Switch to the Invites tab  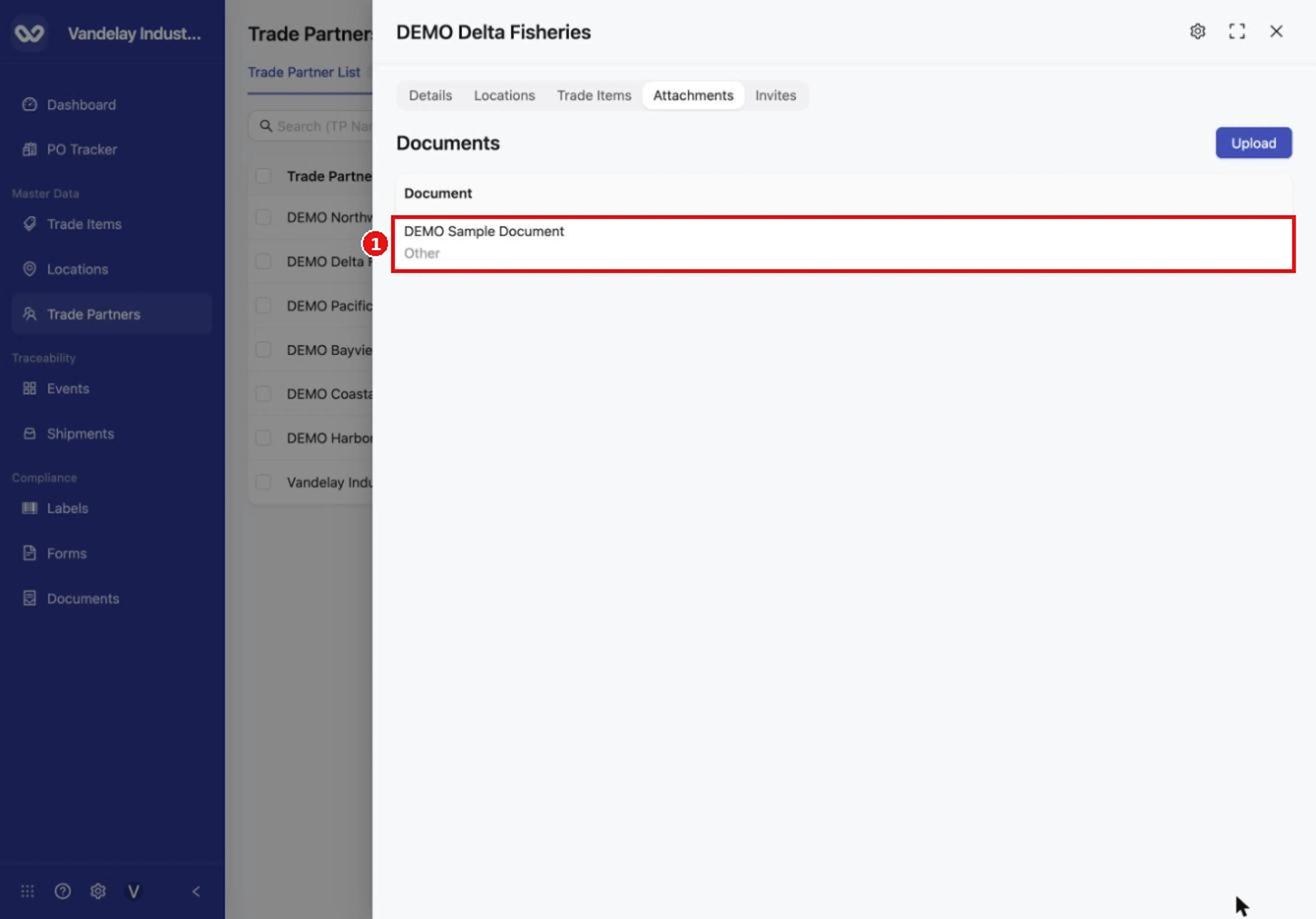pyautogui.click(x=775, y=95)
